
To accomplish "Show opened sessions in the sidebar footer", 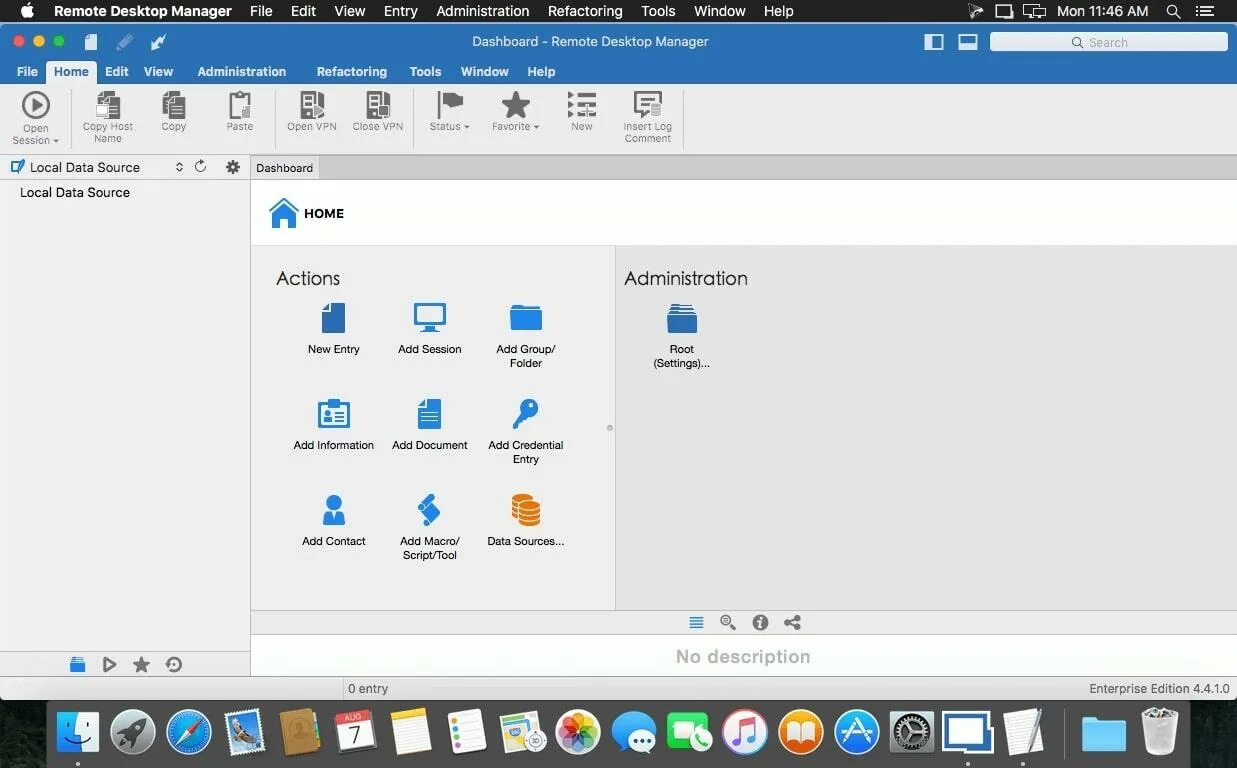I will (109, 664).
